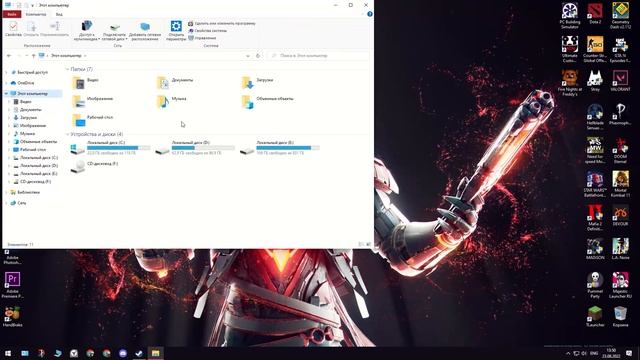640x360 pixels.
Task: Click the L.A. Noire desktop shortcut
Action: pyautogui.click(x=620, y=249)
